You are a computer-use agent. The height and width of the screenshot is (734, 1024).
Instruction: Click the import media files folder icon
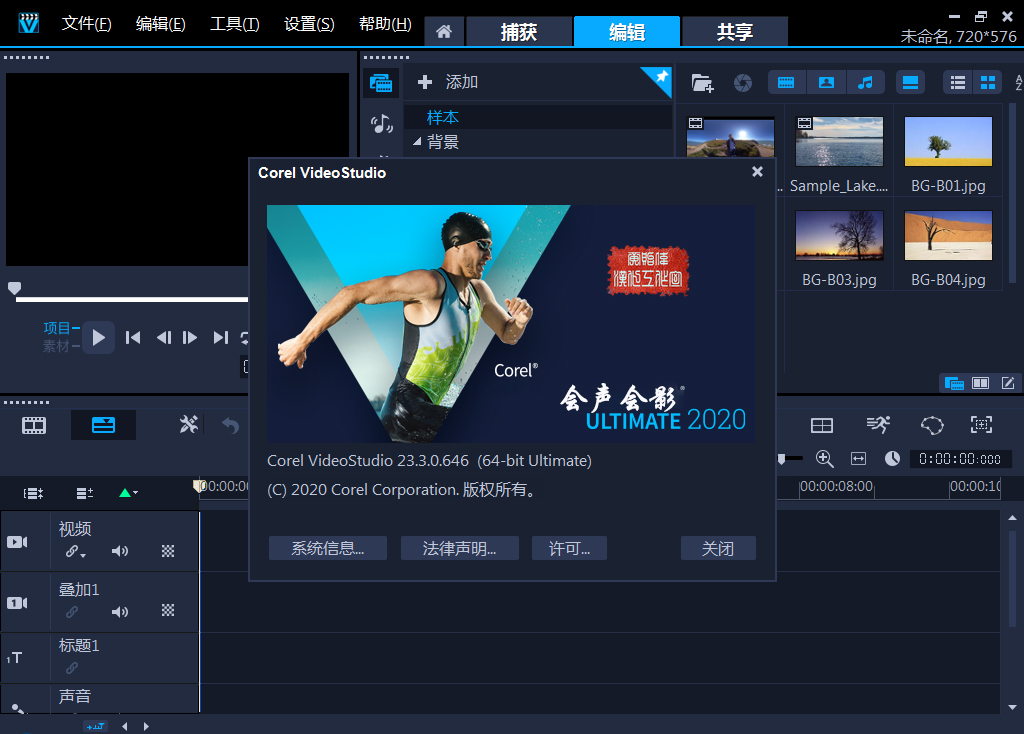(x=702, y=83)
